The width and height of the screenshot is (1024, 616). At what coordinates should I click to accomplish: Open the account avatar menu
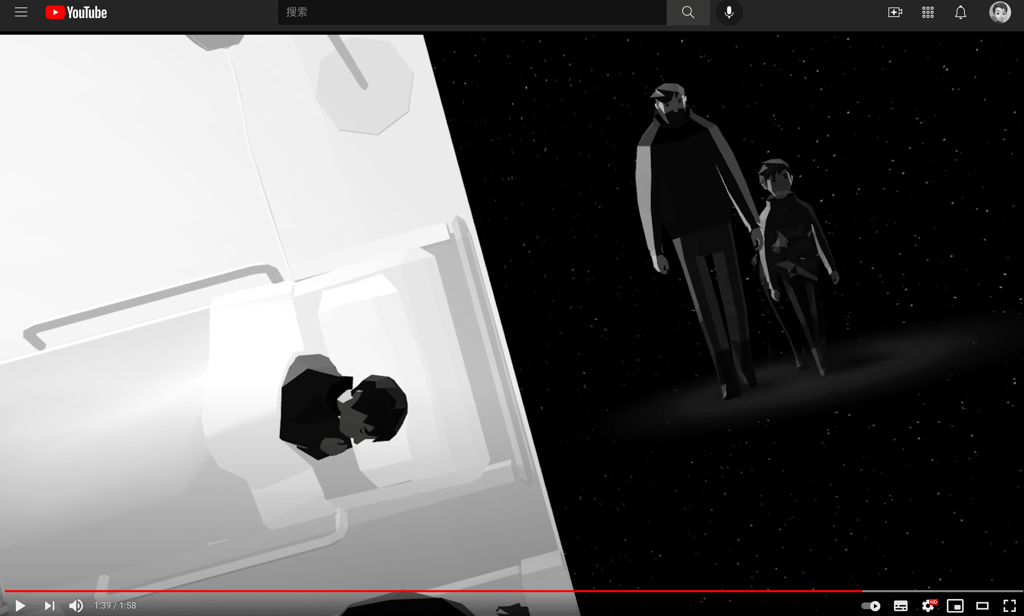coord(999,12)
